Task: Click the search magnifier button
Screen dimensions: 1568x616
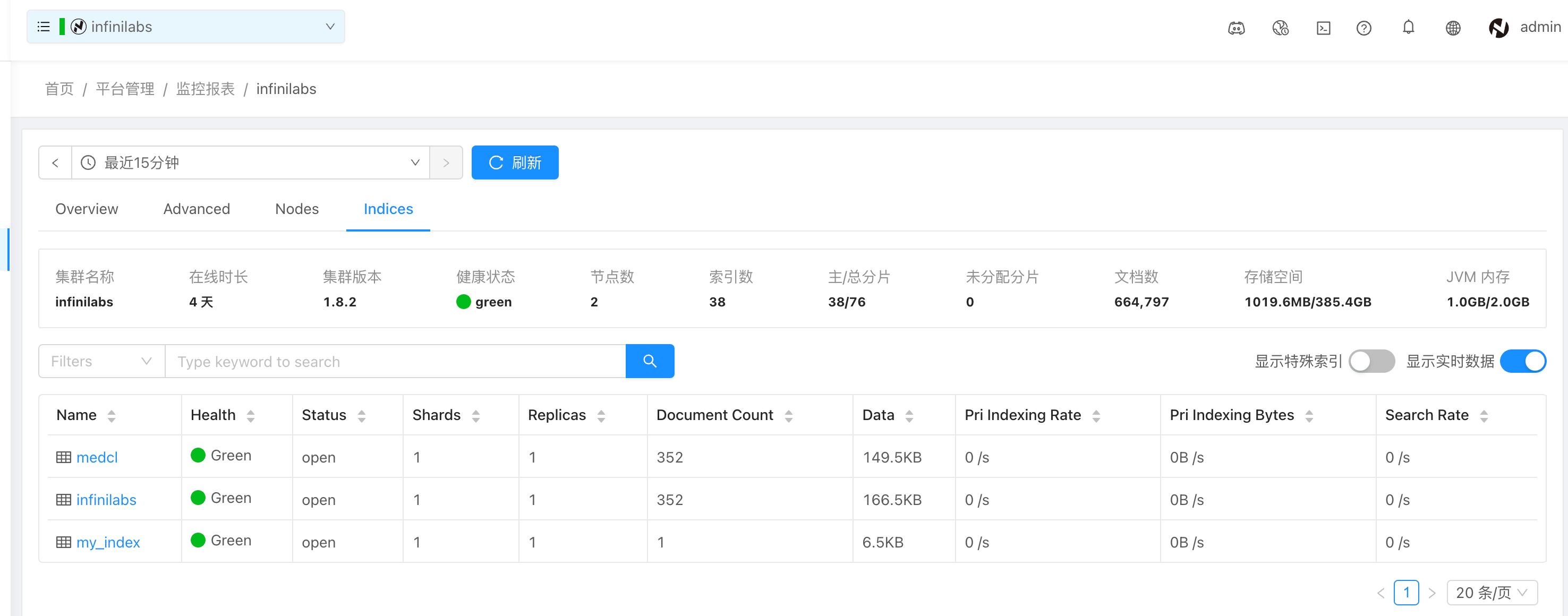Action: coord(650,361)
